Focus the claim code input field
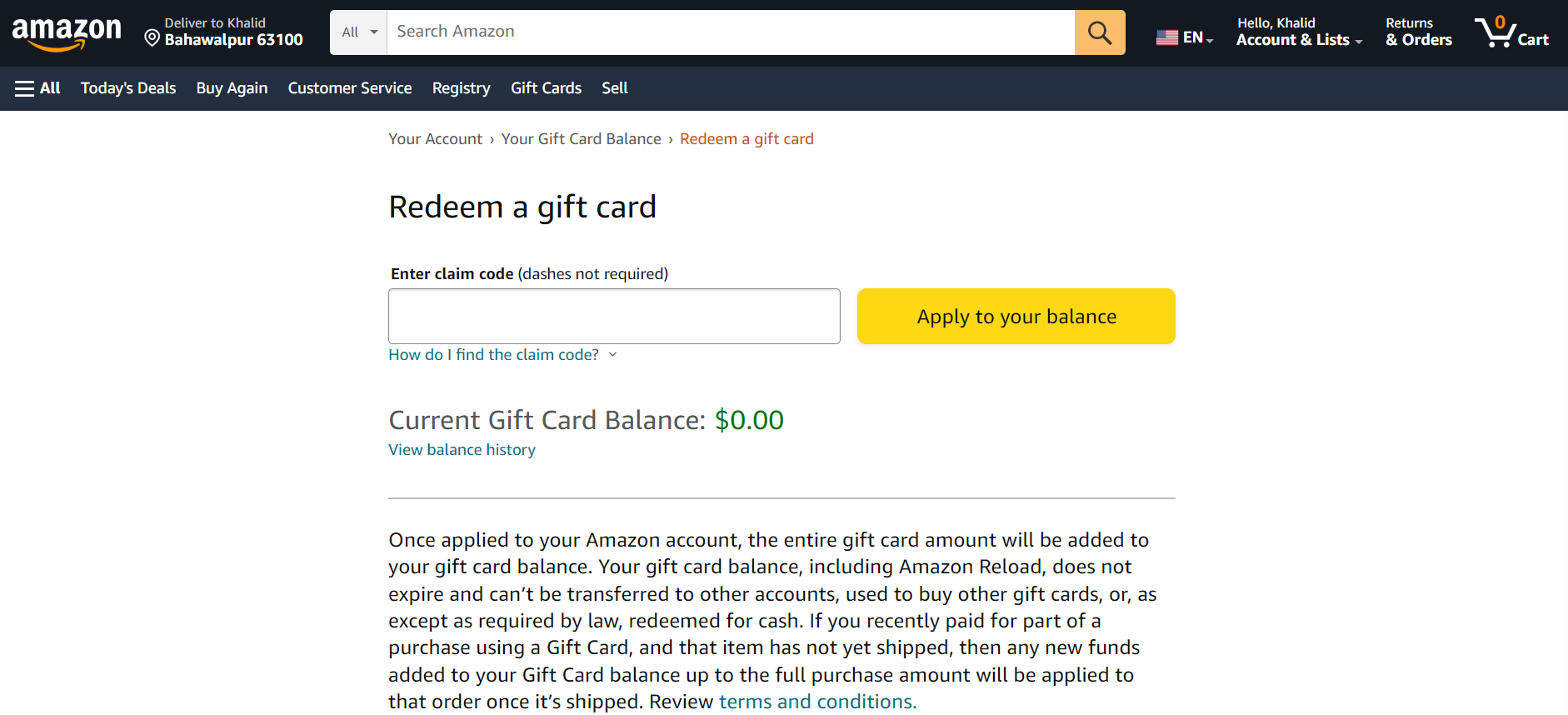Image resolution: width=1568 pixels, height=715 pixels. tap(614, 317)
